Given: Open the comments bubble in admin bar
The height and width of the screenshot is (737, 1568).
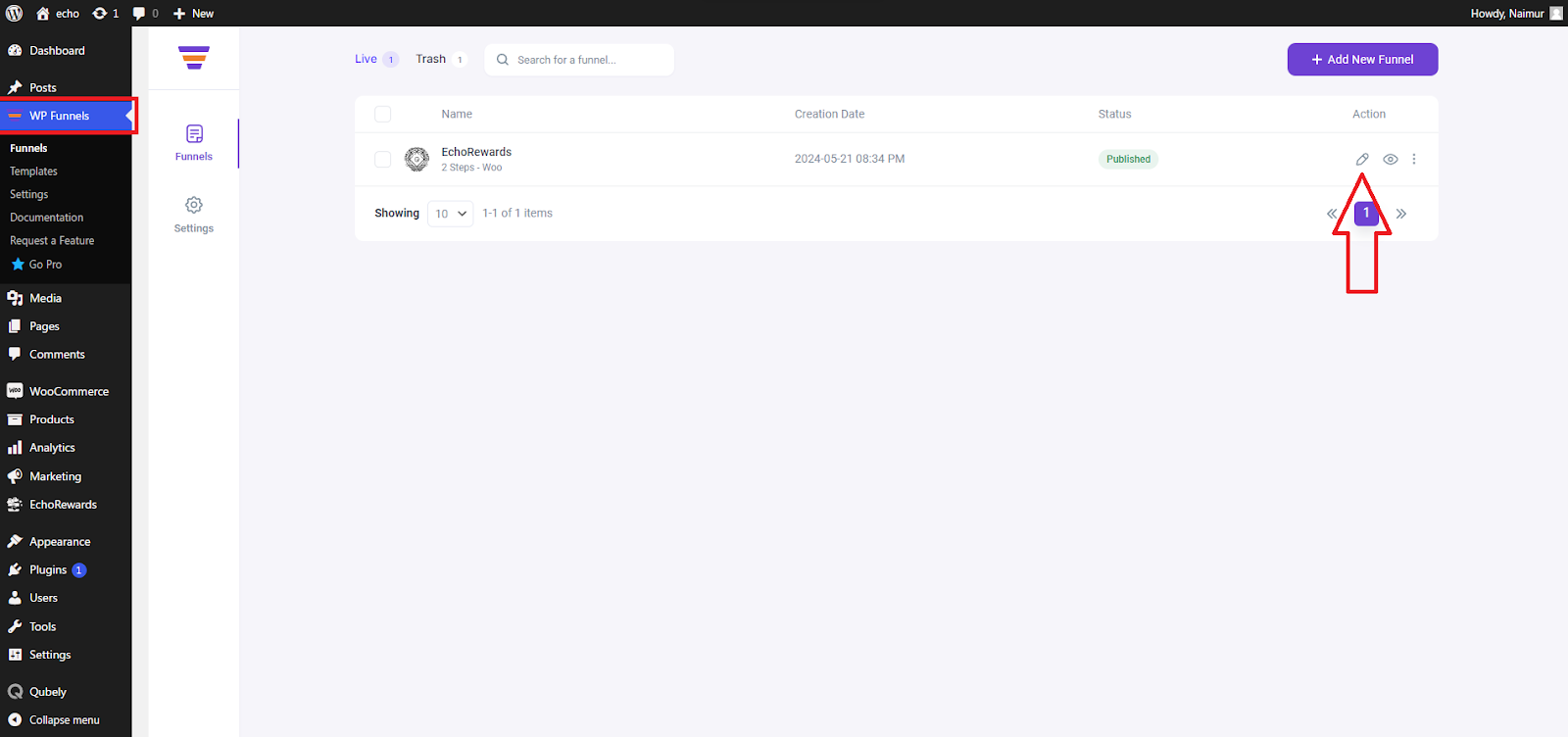Looking at the screenshot, I should [144, 13].
